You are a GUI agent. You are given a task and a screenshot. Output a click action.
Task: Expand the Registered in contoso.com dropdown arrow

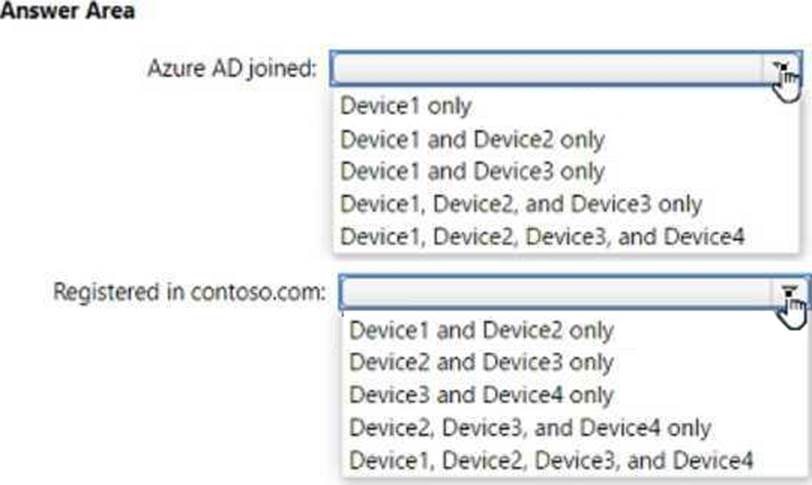pos(790,292)
